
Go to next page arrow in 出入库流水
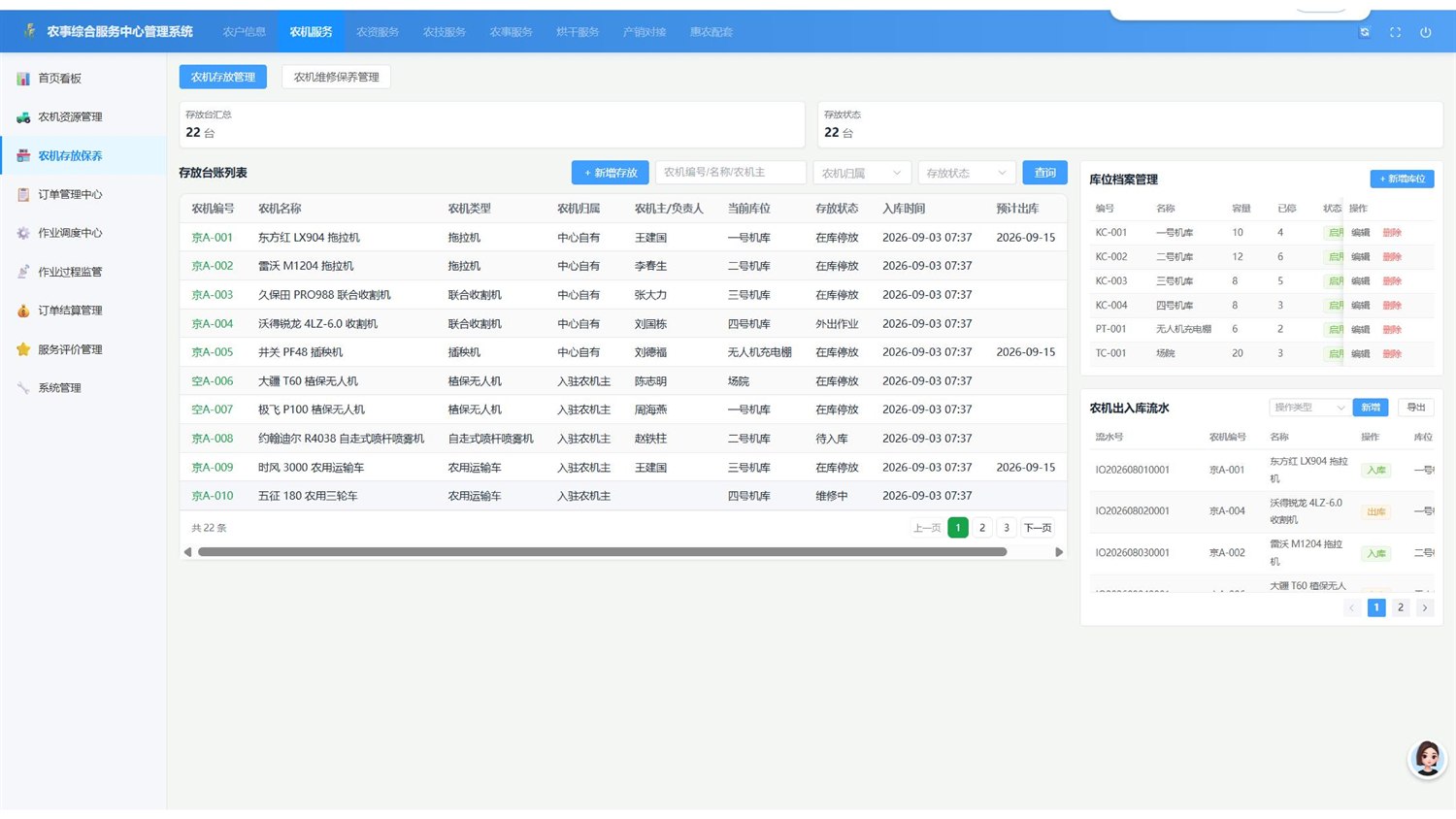click(1424, 607)
